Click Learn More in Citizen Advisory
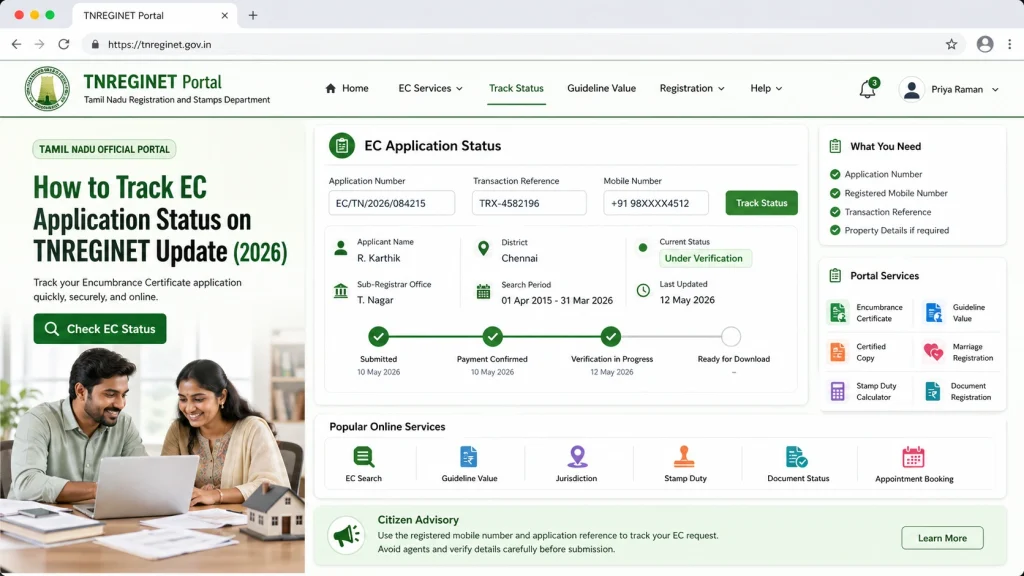The height and width of the screenshot is (576, 1024). point(942,538)
